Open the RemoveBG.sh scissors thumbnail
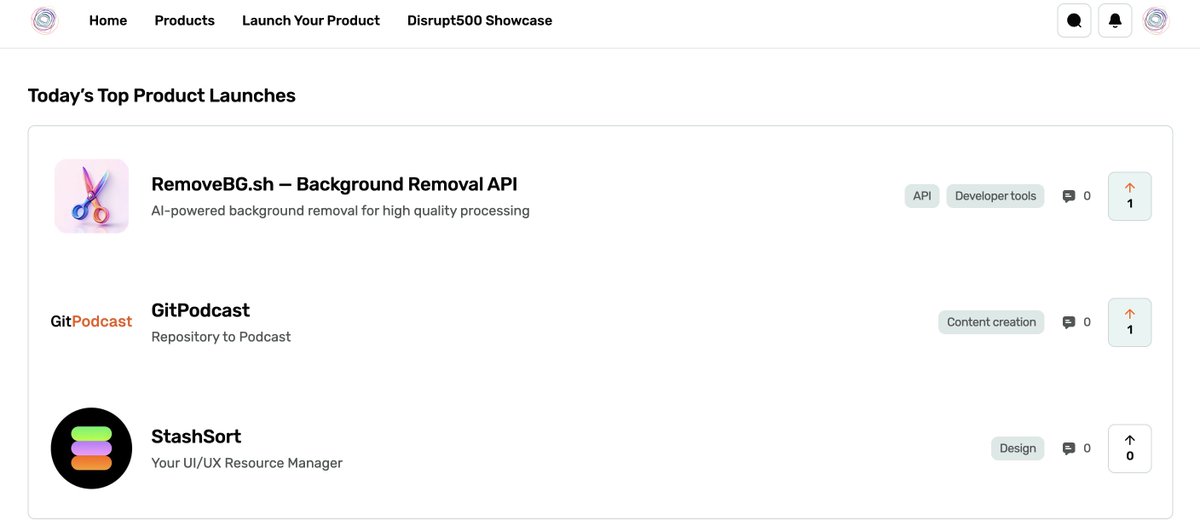This screenshot has width=1200, height=532. pos(91,196)
